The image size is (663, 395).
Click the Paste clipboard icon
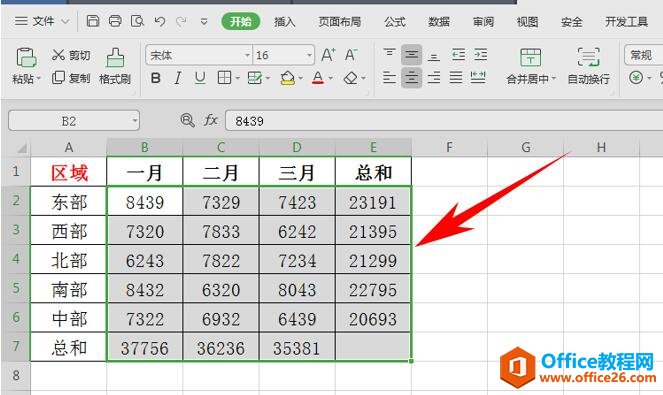[x=26, y=58]
